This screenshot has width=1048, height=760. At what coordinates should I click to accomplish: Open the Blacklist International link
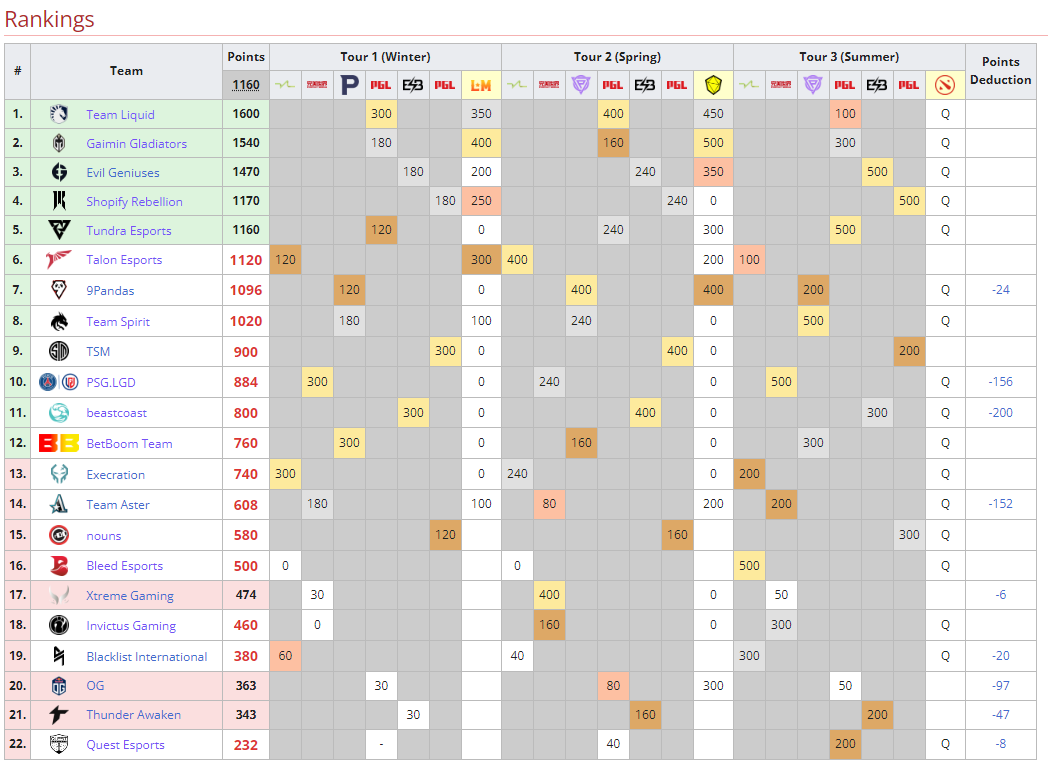pyautogui.click(x=147, y=656)
